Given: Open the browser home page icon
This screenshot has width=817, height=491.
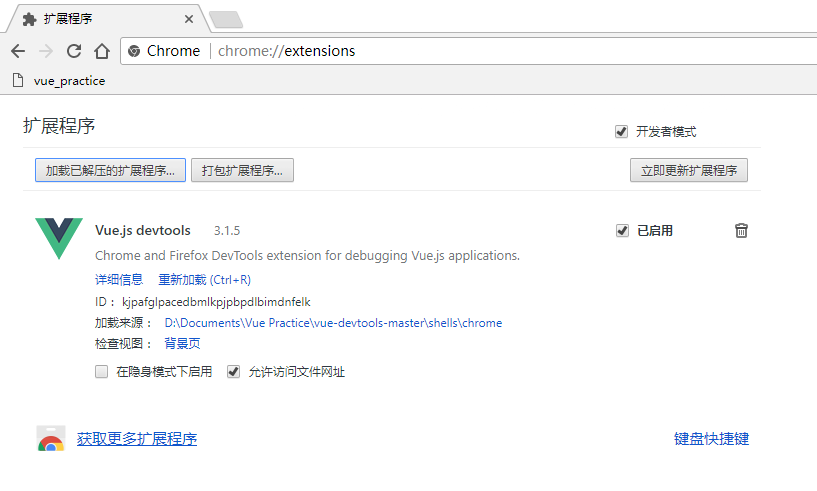Looking at the screenshot, I should tap(102, 51).
